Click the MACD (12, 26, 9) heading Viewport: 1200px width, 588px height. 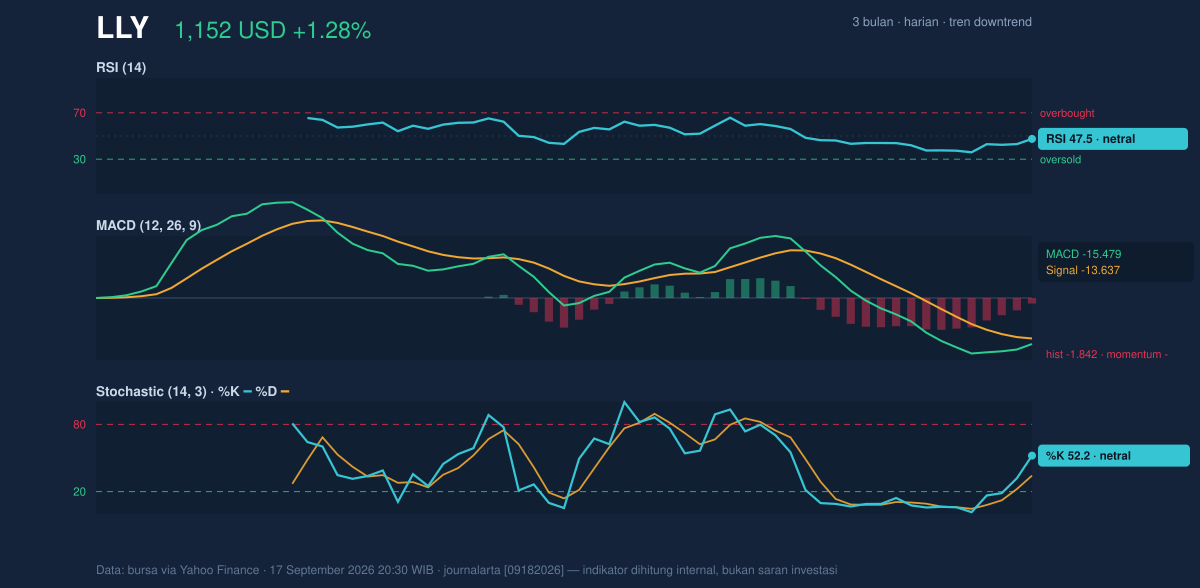149,225
